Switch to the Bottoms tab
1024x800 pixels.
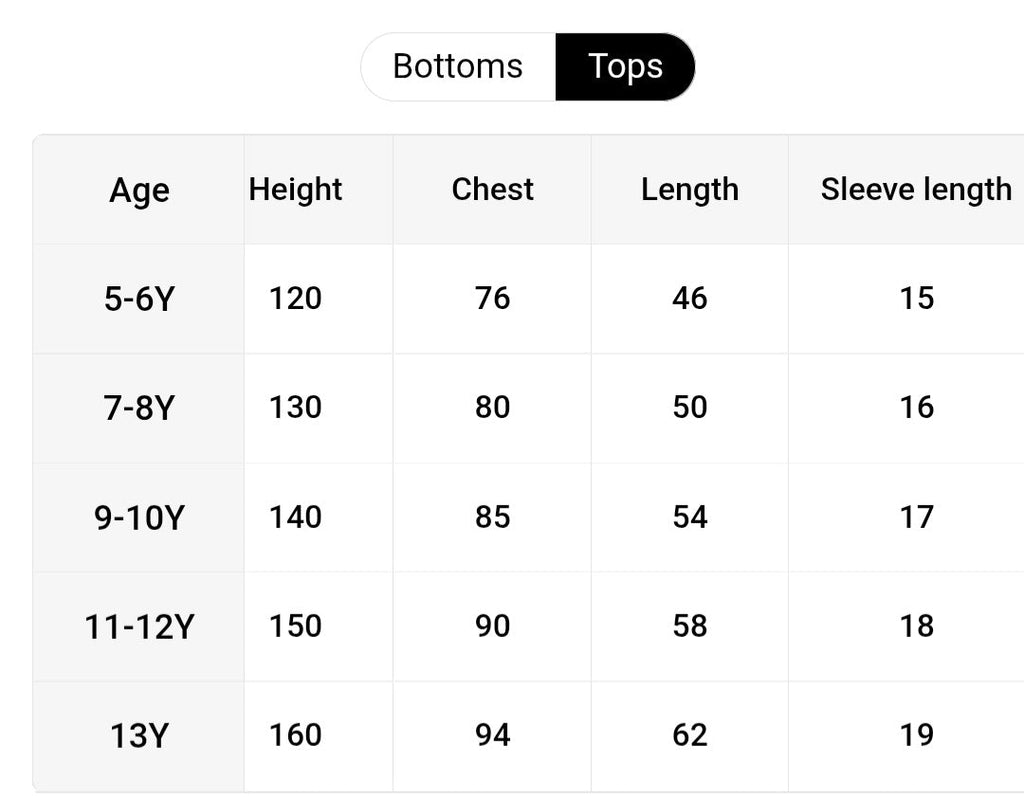(x=458, y=67)
